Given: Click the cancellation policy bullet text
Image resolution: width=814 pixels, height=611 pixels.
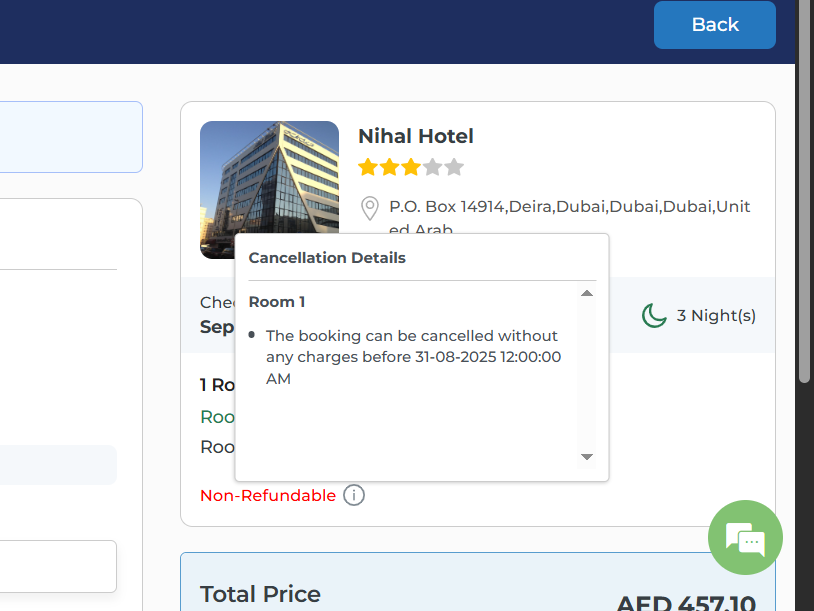Looking at the screenshot, I should click(x=412, y=357).
